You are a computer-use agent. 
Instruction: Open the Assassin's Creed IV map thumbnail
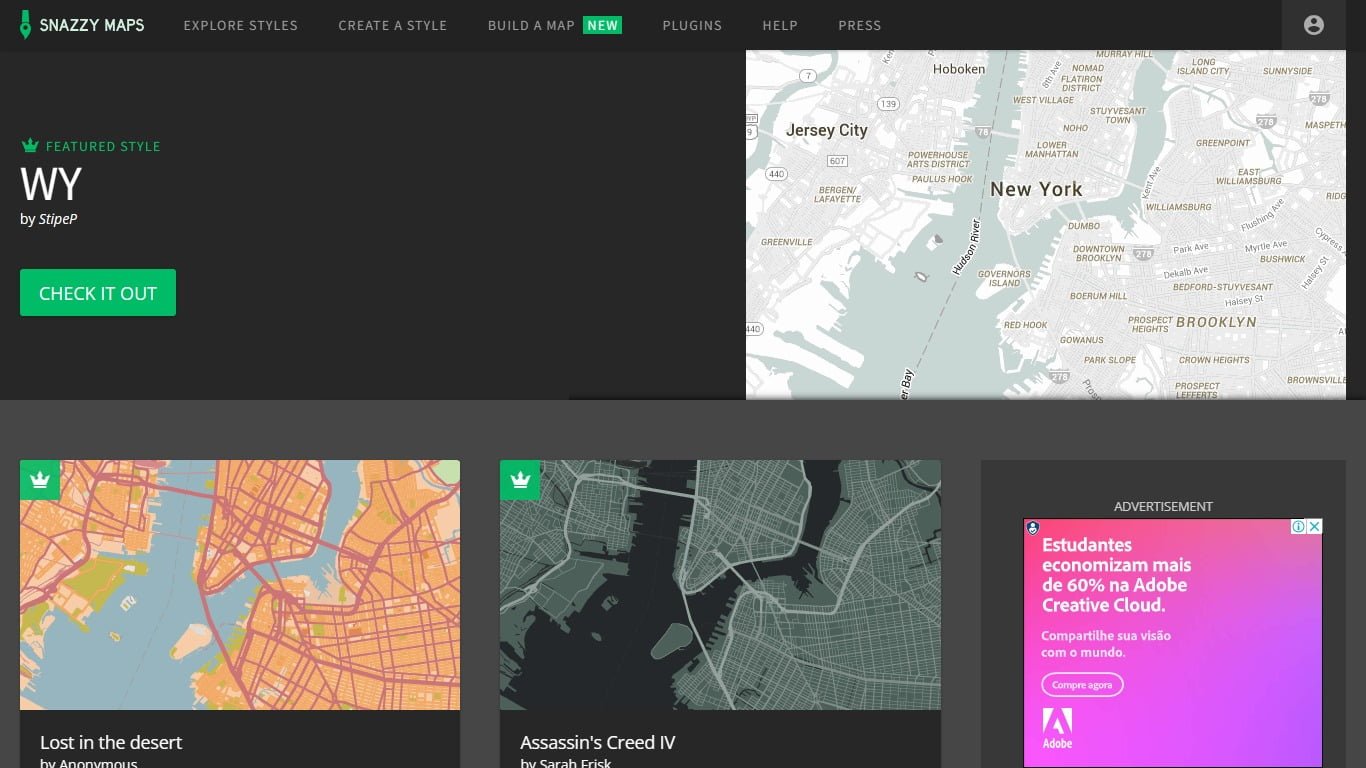click(720, 585)
